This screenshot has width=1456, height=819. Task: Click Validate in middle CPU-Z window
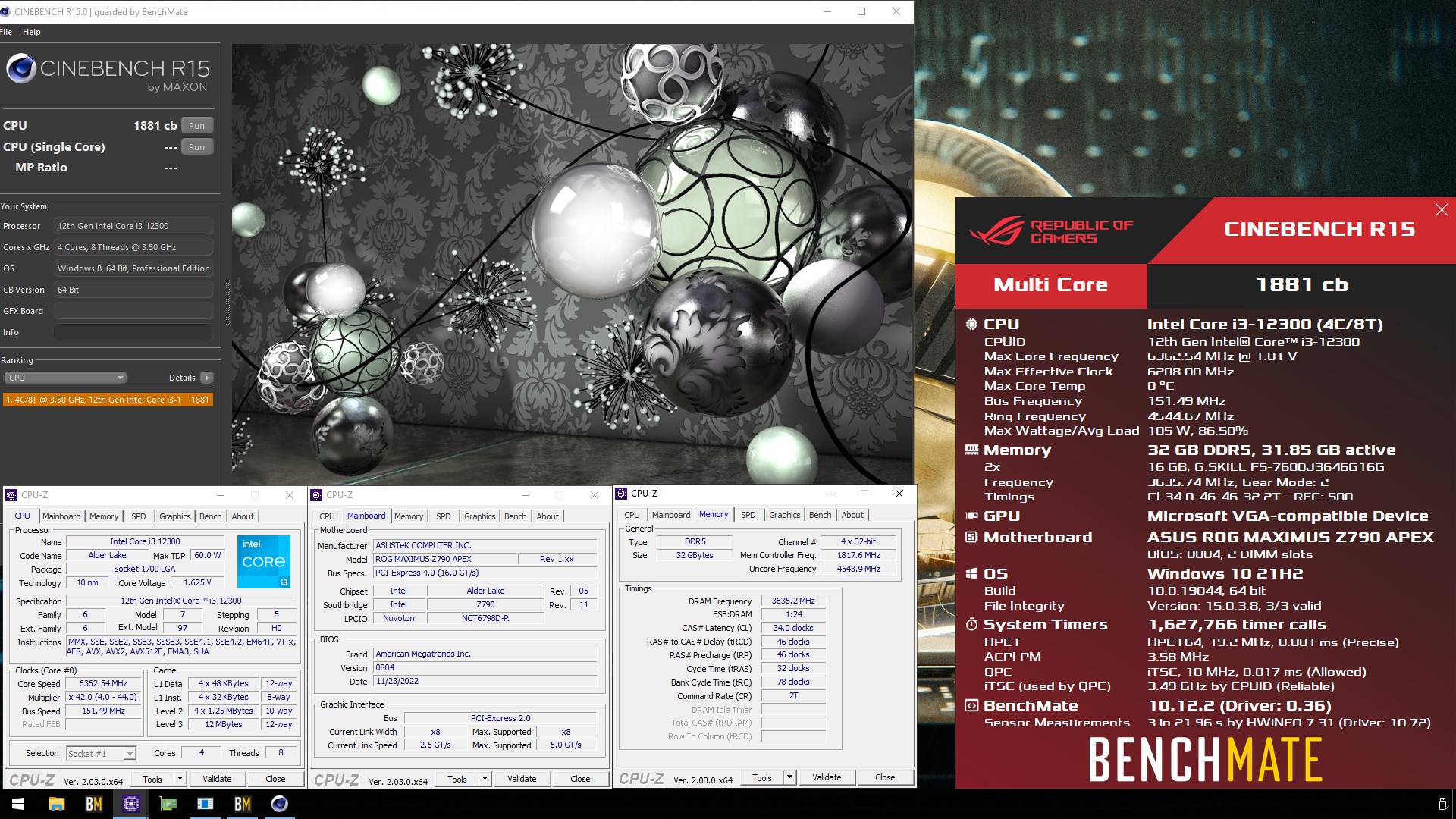(522, 779)
